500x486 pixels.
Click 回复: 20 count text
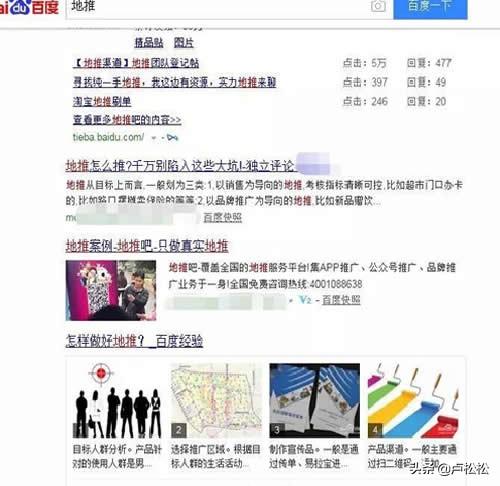click(426, 101)
